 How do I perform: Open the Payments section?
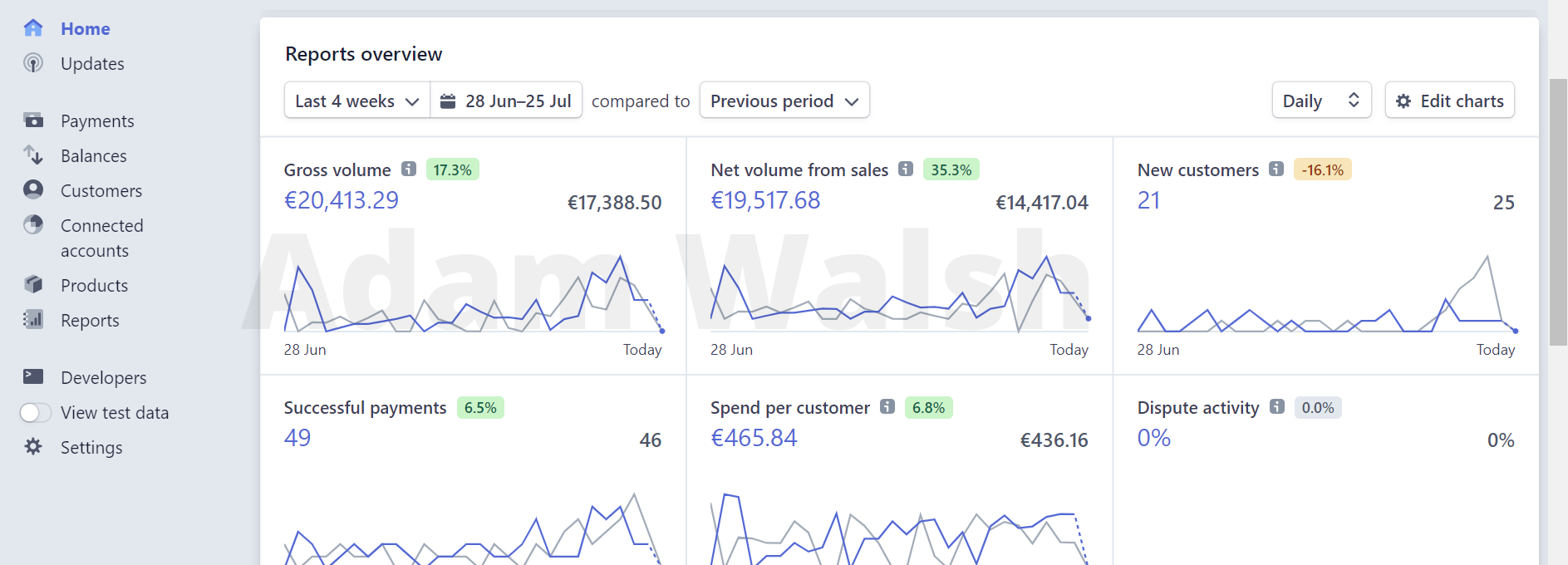(x=97, y=121)
